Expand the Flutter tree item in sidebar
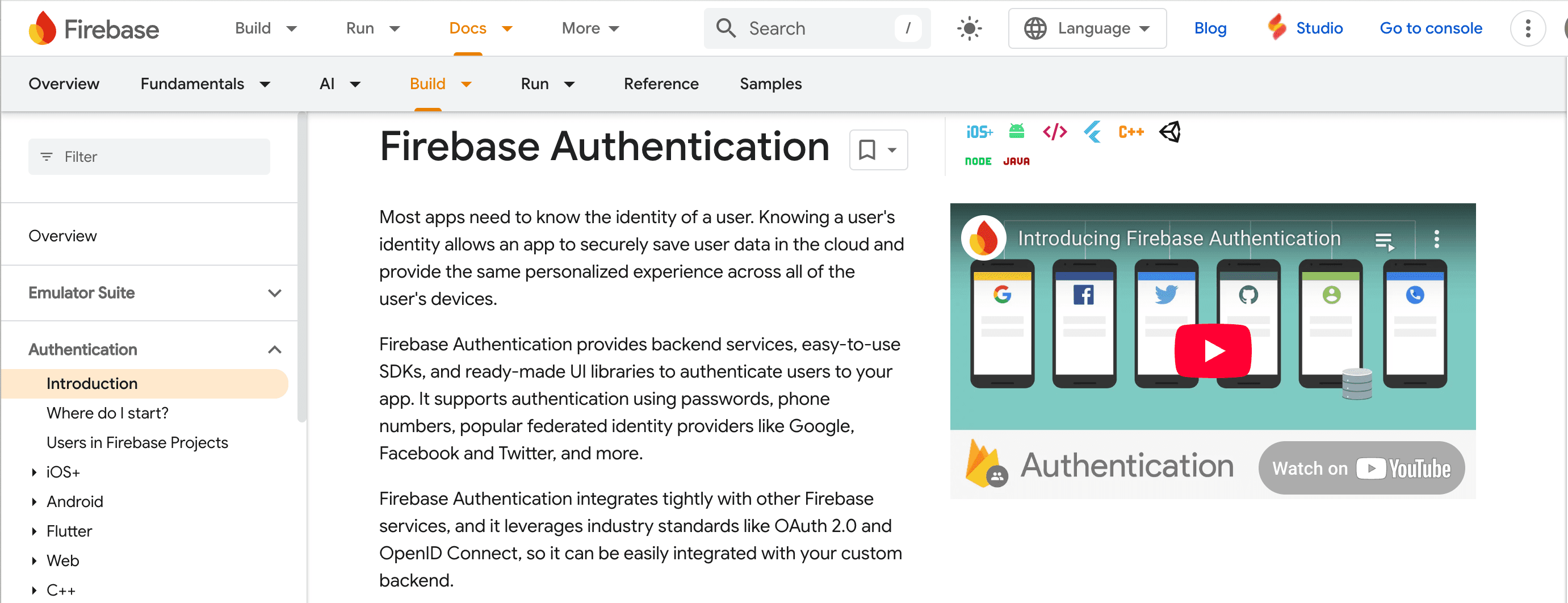The image size is (1568, 603). pos(34,531)
